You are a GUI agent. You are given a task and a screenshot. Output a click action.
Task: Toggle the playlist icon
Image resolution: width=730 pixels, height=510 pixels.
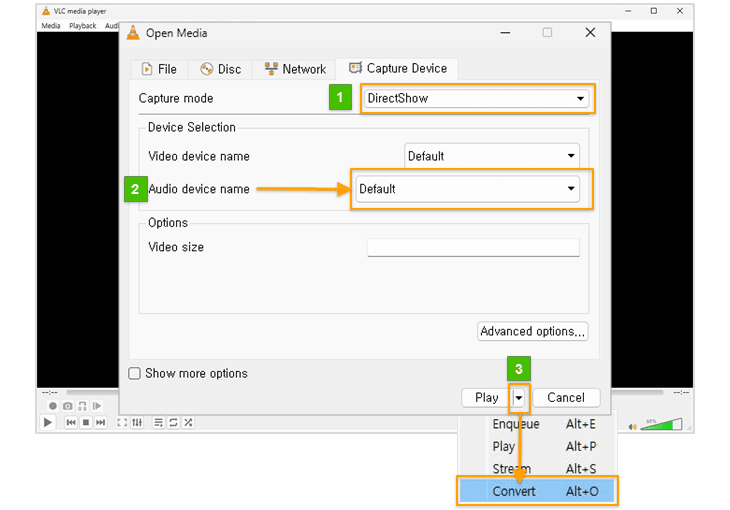tap(159, 423)
